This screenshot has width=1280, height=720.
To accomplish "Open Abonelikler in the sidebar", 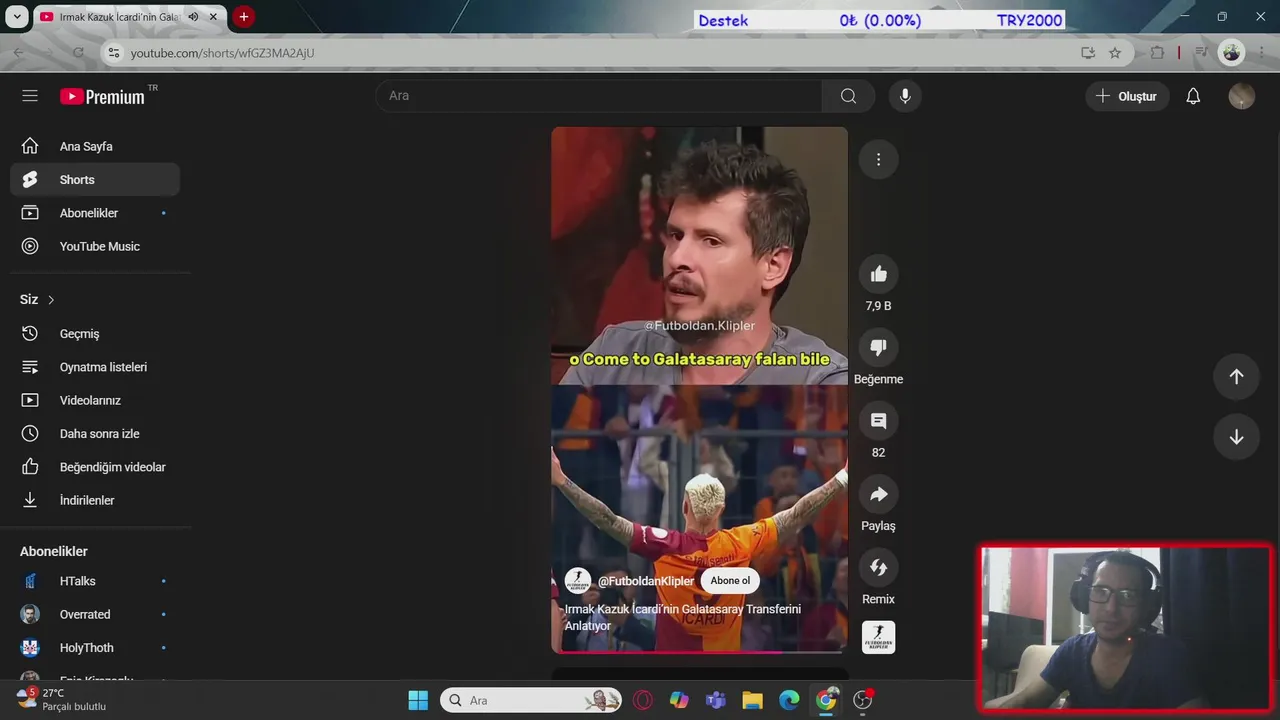I will pyautogui.click(x=95, y=213).
